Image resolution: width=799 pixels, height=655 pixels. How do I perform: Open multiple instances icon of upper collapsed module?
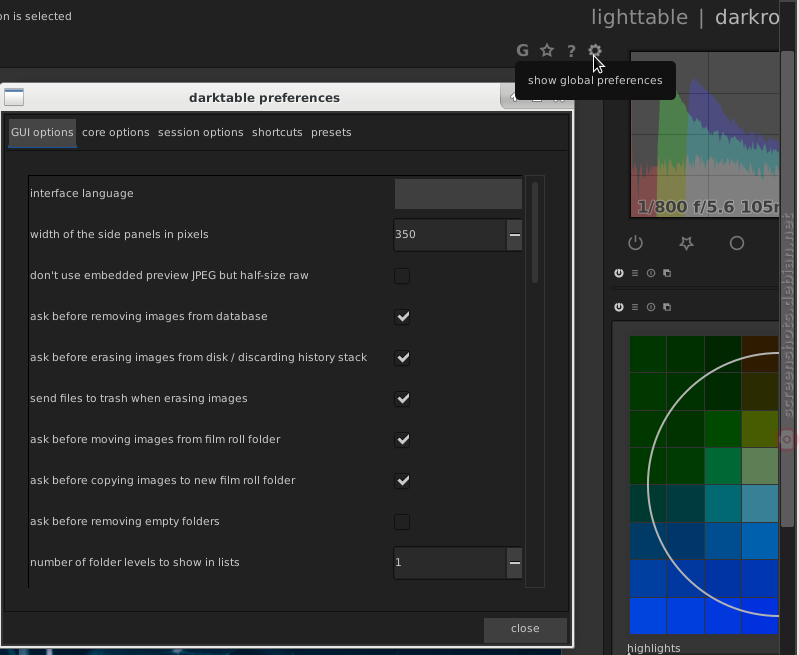pyautogui.click(x=667, y=273)
